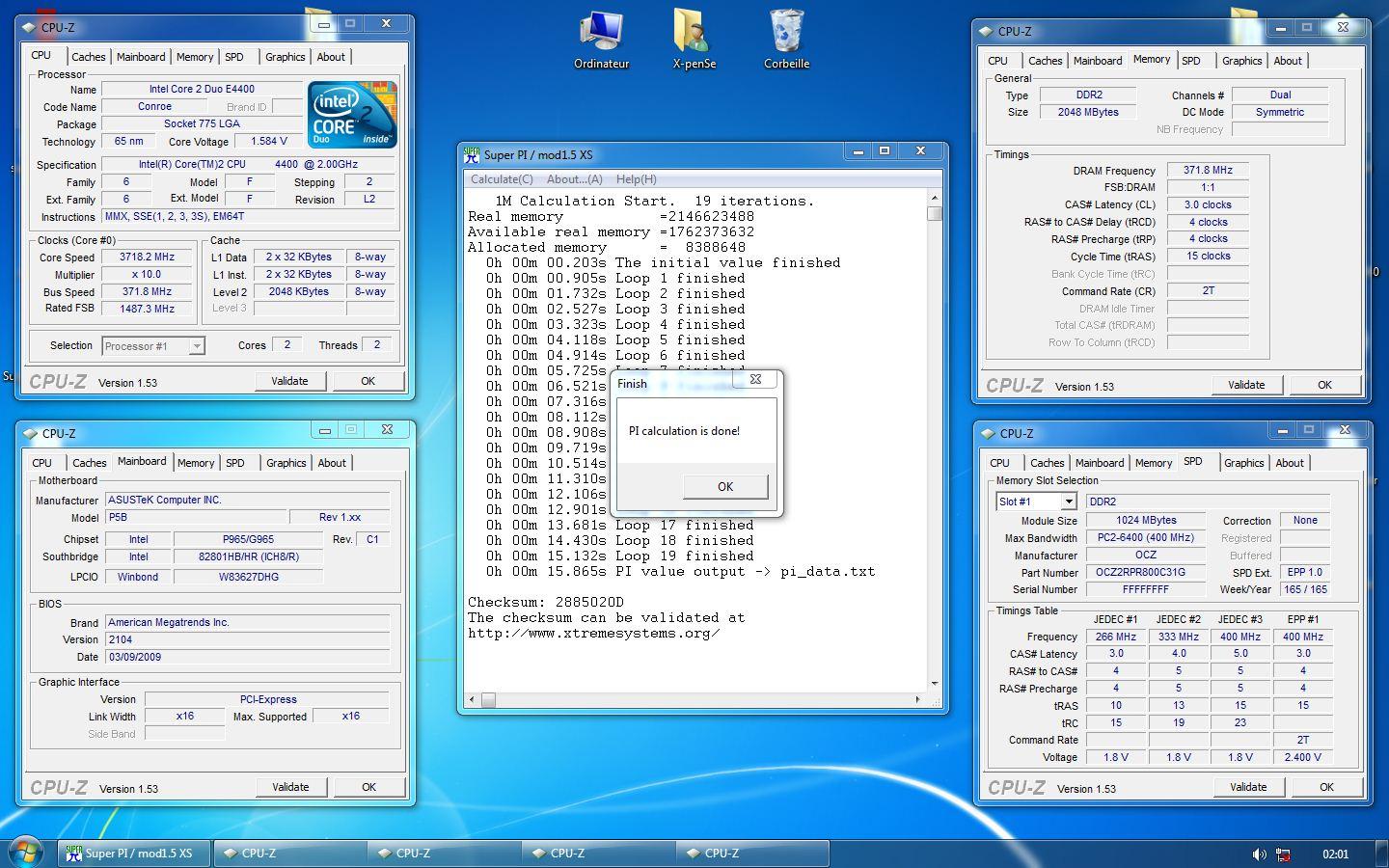Switch to Super PI taskbar button
This screenshot has height=868, width=1389.
pos(133,853)
